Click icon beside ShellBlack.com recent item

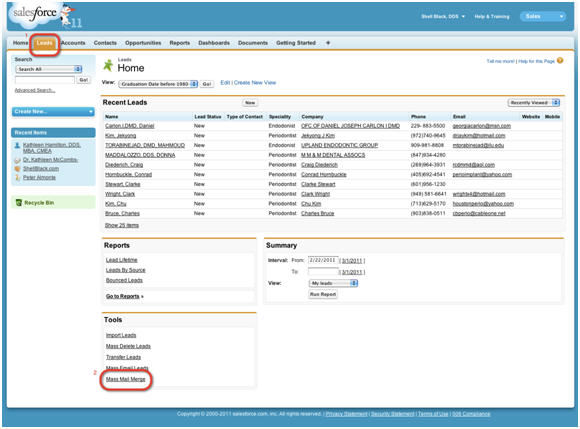17,169
